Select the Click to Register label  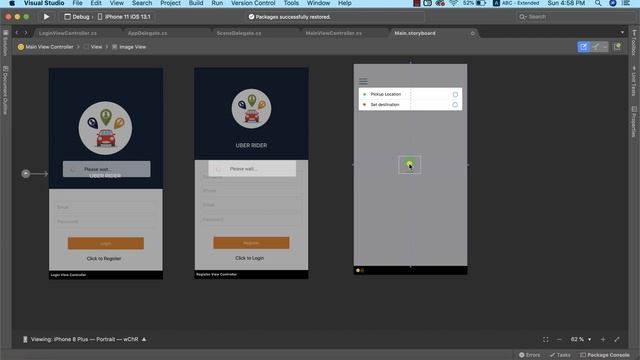[x=104, y=258]
